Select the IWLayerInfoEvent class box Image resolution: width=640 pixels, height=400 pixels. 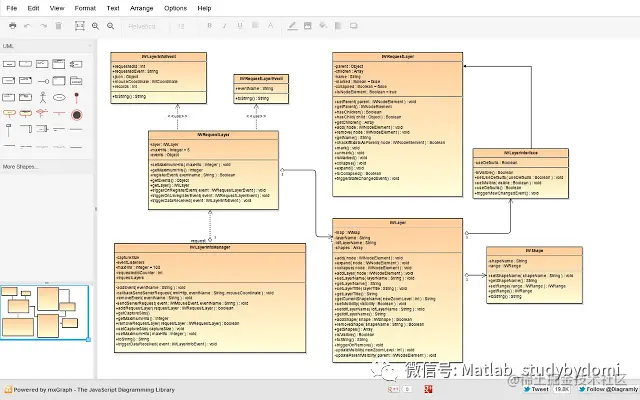click(x=158, y=78)
